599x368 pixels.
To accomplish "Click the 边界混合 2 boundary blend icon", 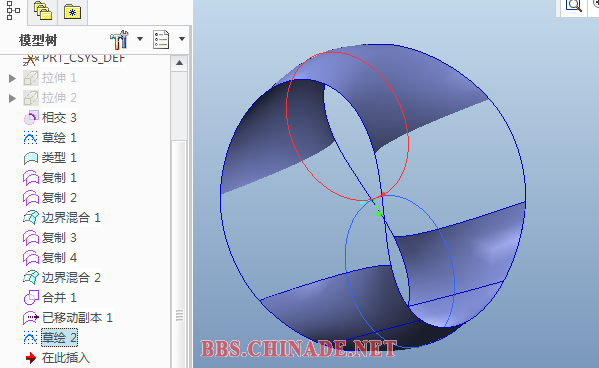I will coord(31,278).
